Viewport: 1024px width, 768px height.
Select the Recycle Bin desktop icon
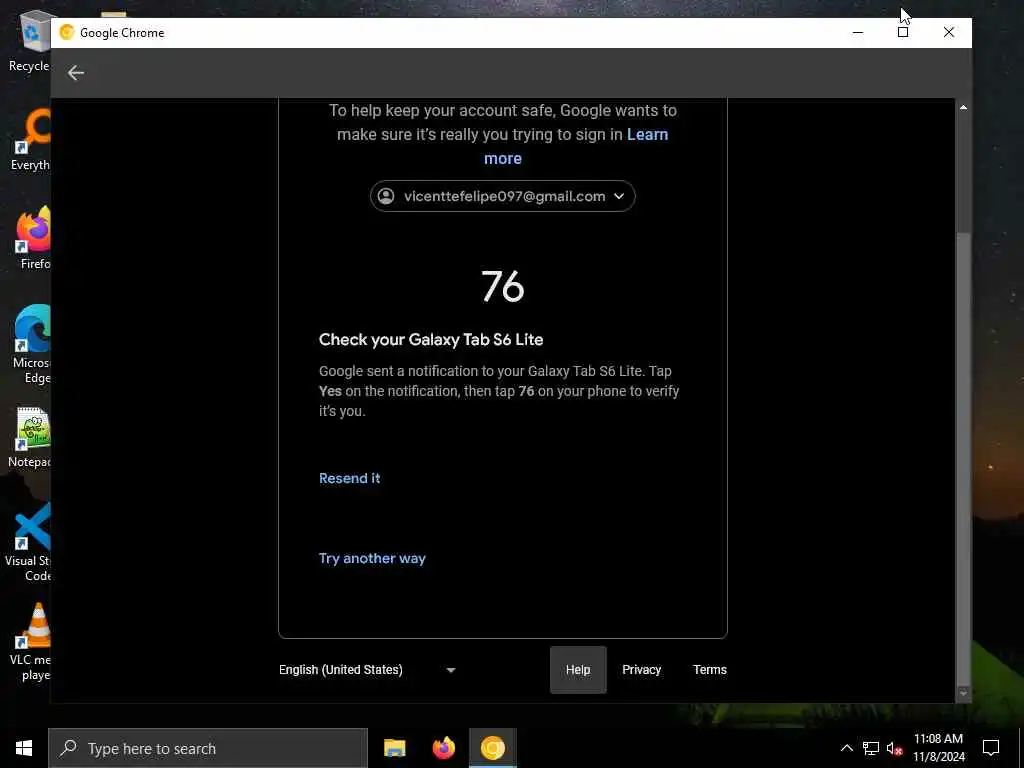click(30, 41)
